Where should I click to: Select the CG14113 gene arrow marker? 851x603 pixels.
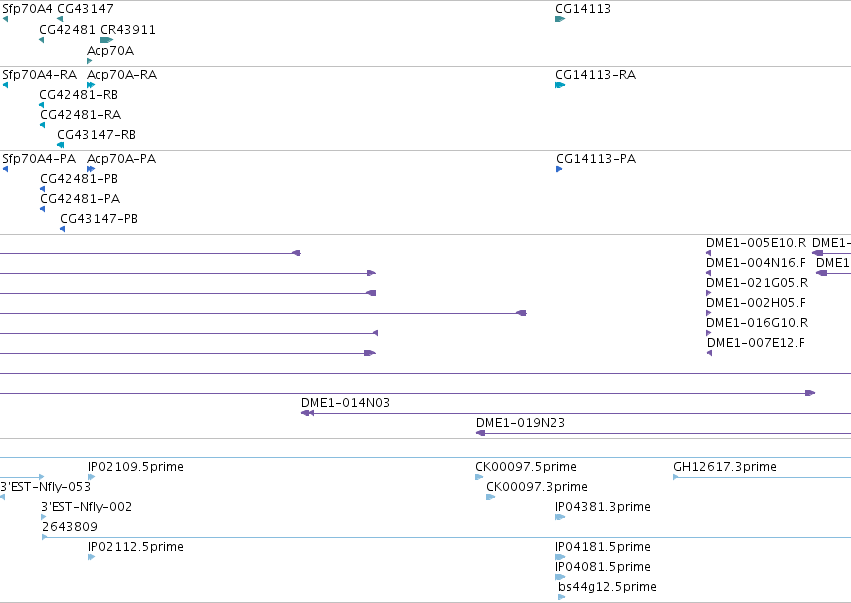(x=560, y=19)
